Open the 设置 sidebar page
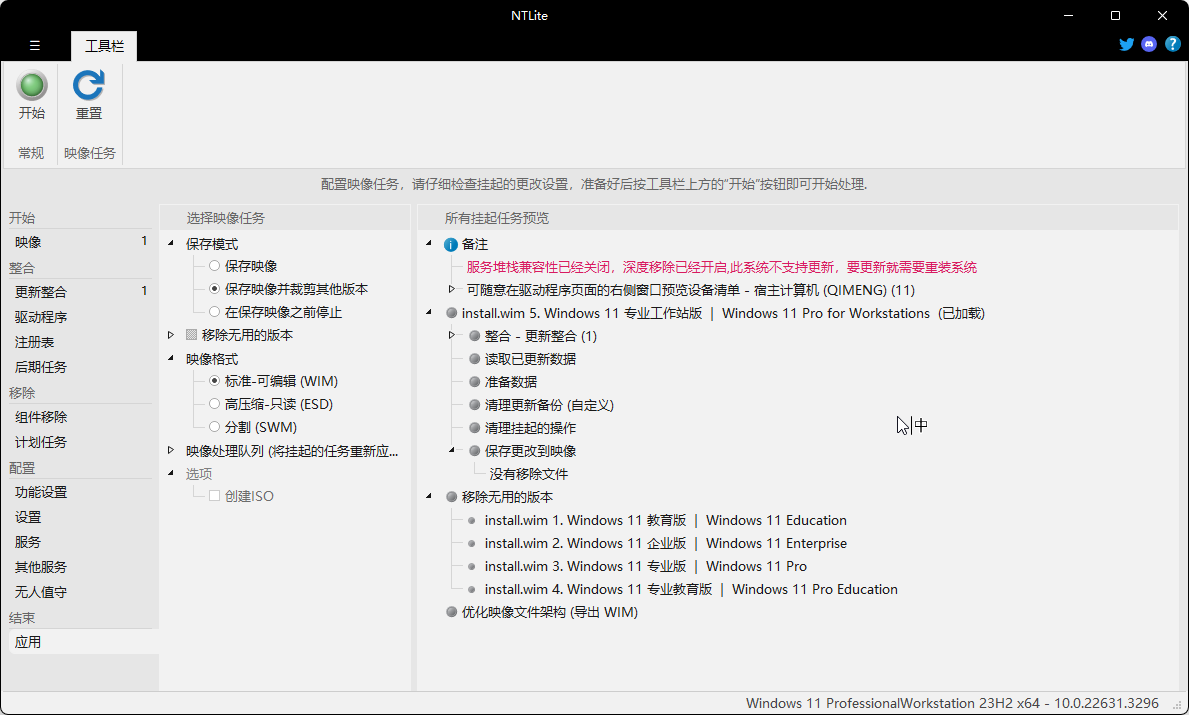This screenshot has width=1189, height=715. point(80,517)
